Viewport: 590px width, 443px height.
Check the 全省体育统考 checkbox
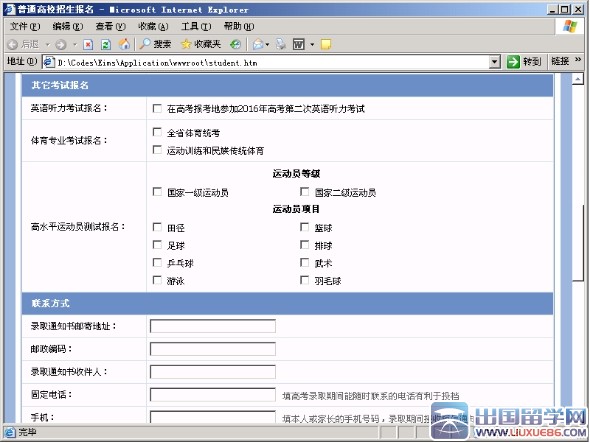tap(157, 132)
